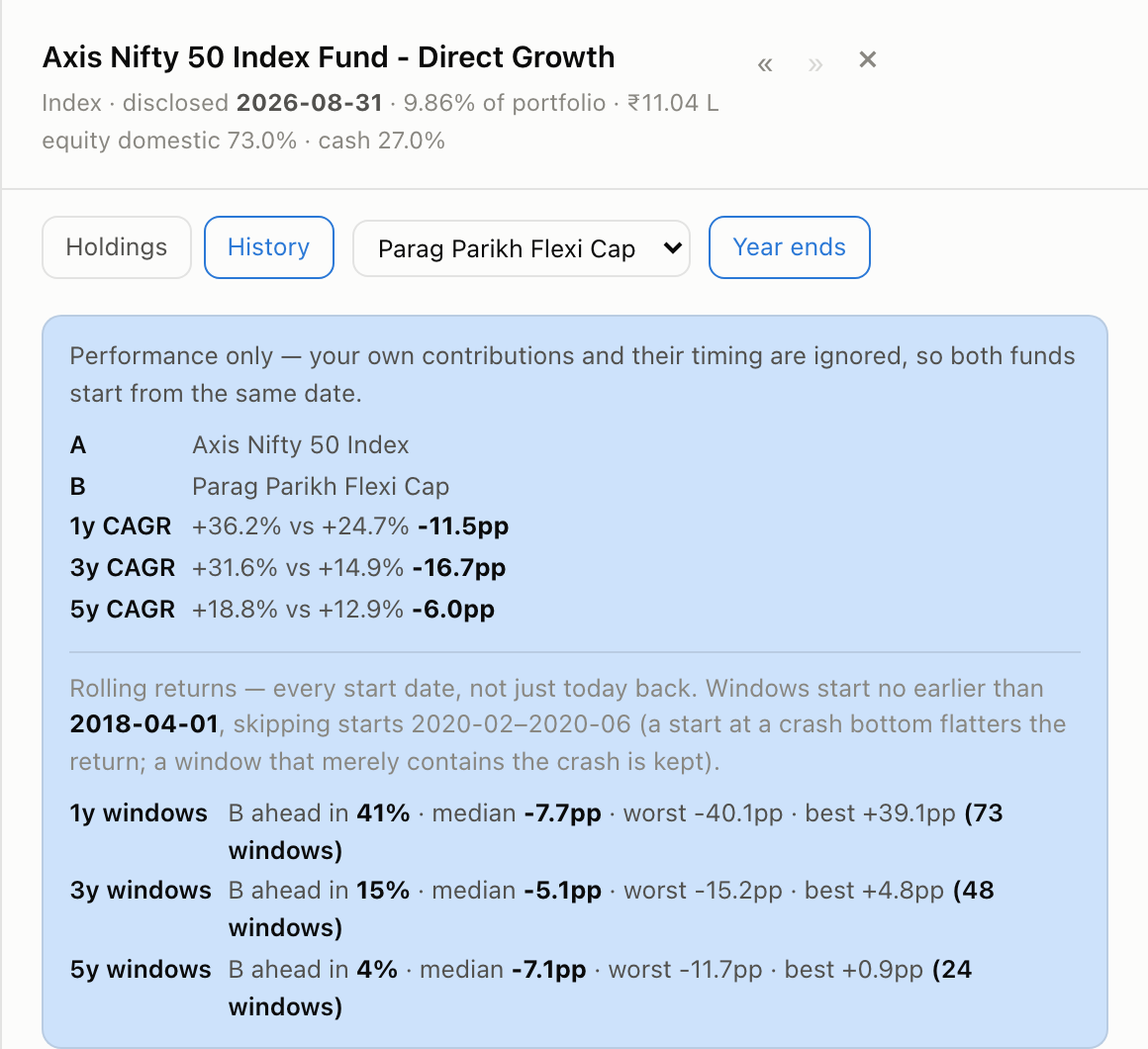1148x1049 pixels.
Task: Click the -6.0pp 5y CAGR difference
Action: [454, 610]
